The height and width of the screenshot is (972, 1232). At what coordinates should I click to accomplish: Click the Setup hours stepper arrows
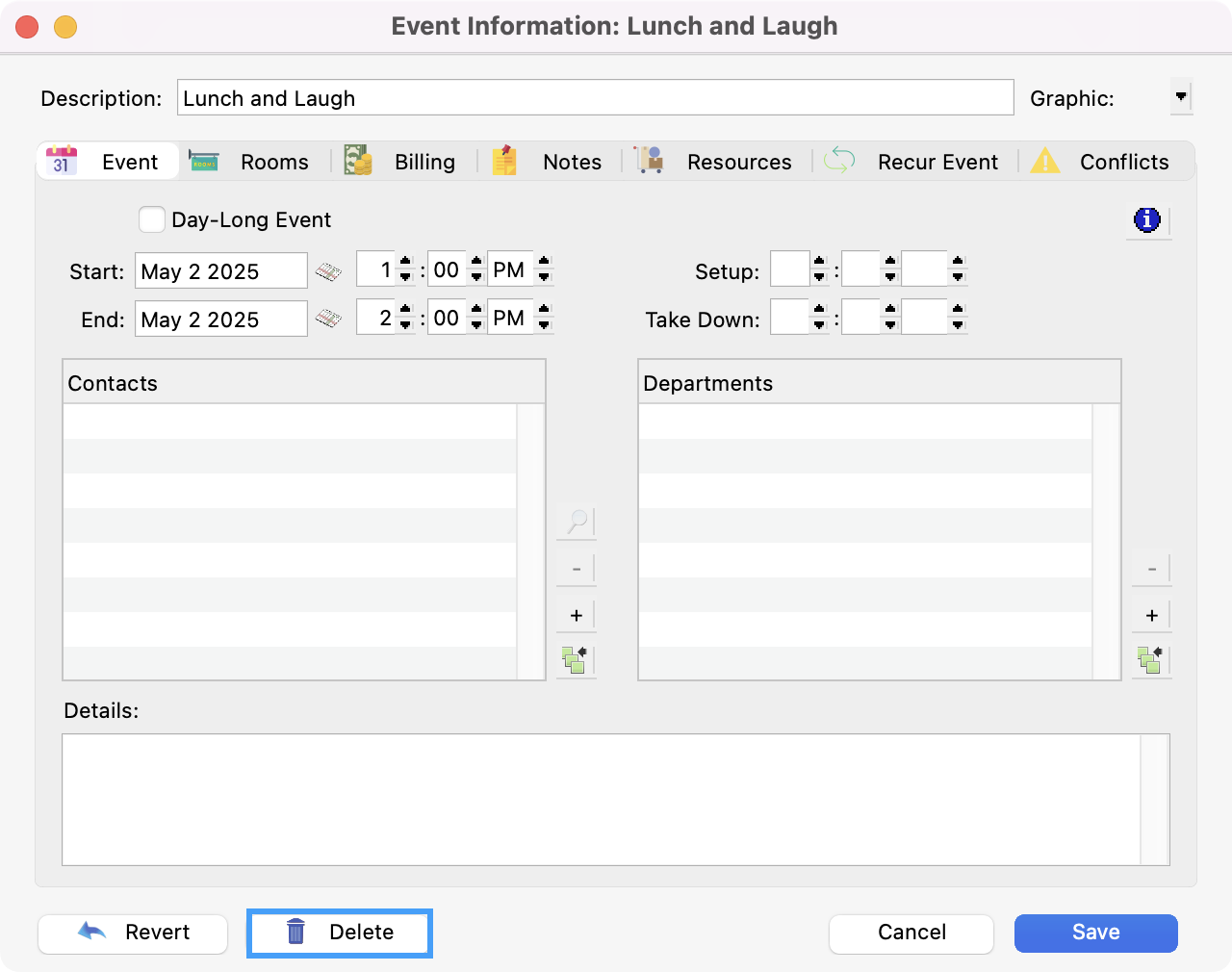pos(819,269)
